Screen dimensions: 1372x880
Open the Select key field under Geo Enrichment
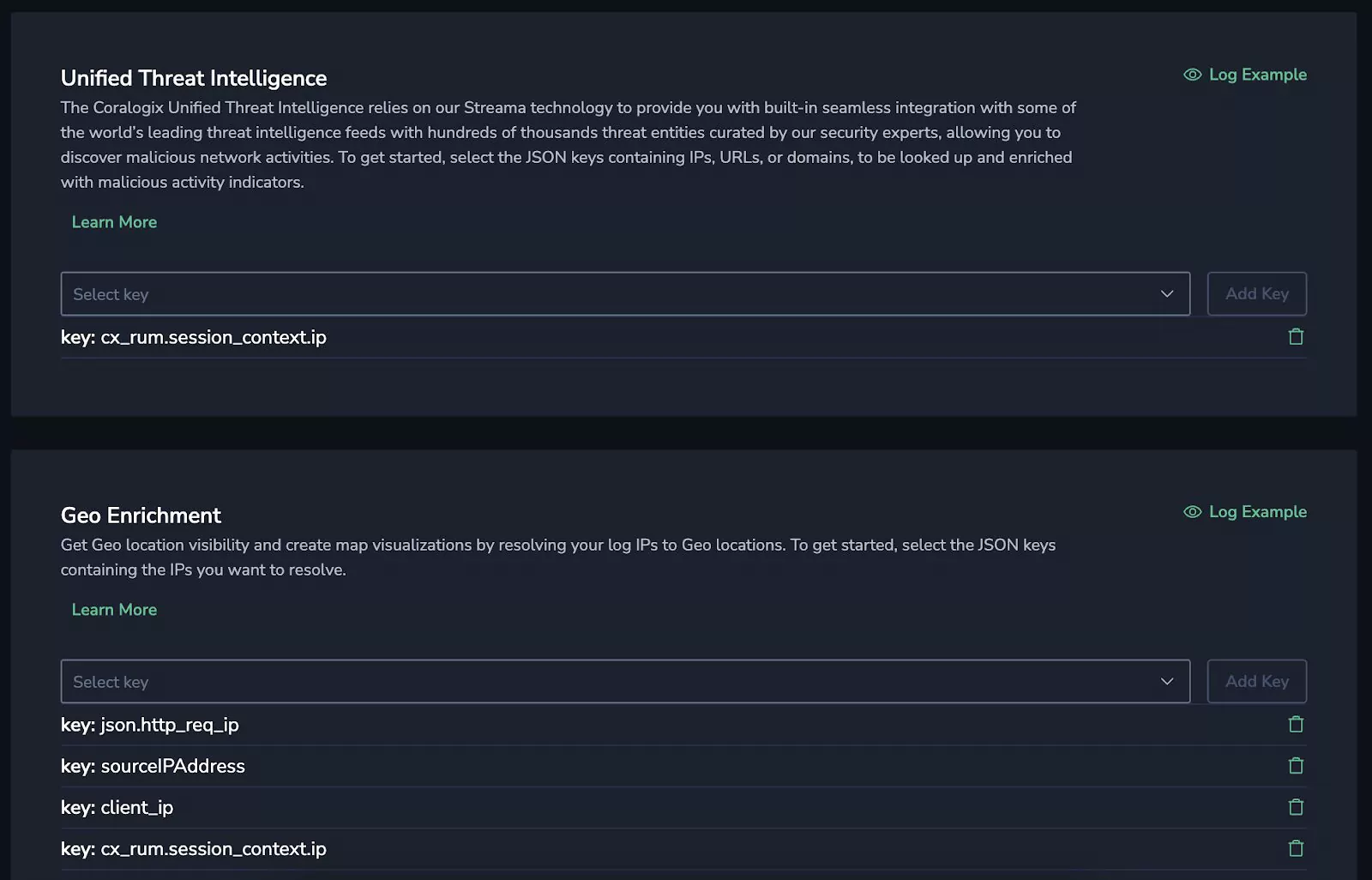(625, 682)
